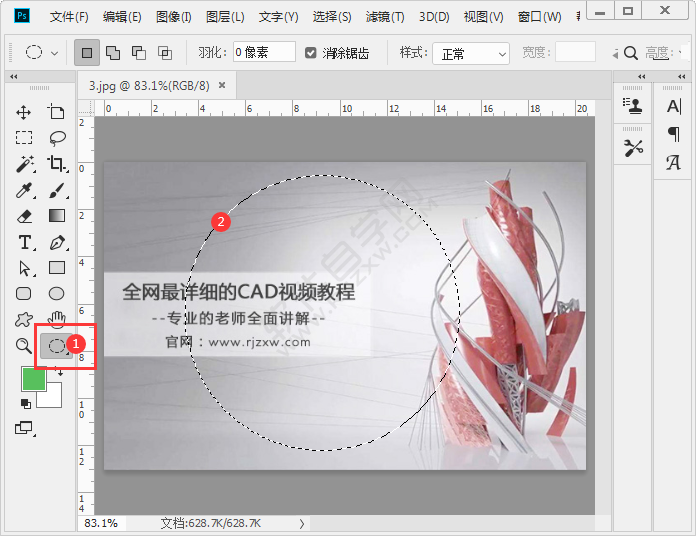Open the 滤镜(T) menu

click(x=385, y=17)
